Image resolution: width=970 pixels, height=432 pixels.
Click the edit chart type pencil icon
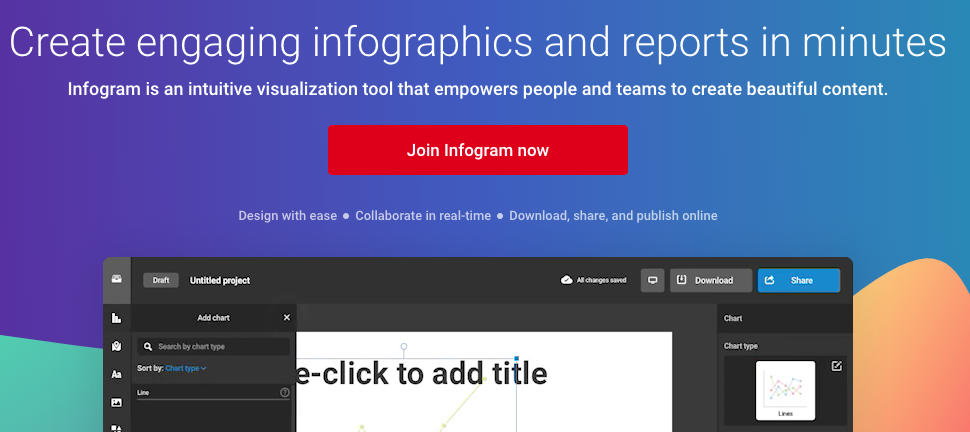point(836,366)
